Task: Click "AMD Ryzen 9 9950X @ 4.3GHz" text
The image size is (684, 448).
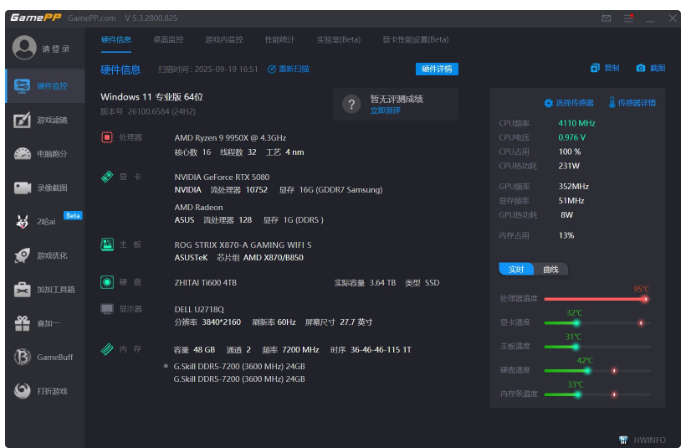Action: point(230,138)
